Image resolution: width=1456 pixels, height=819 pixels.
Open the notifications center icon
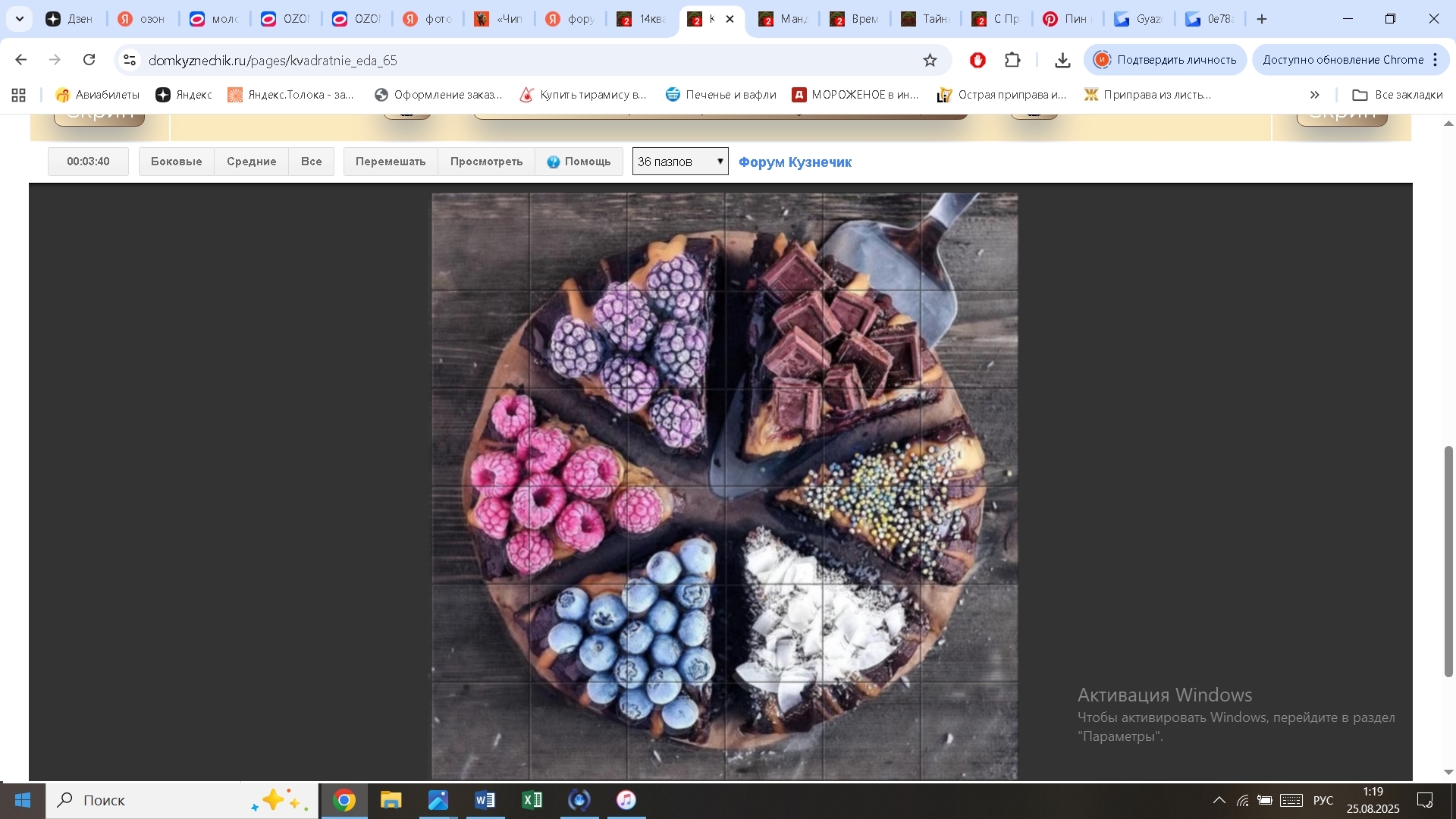coord(1425,800)
